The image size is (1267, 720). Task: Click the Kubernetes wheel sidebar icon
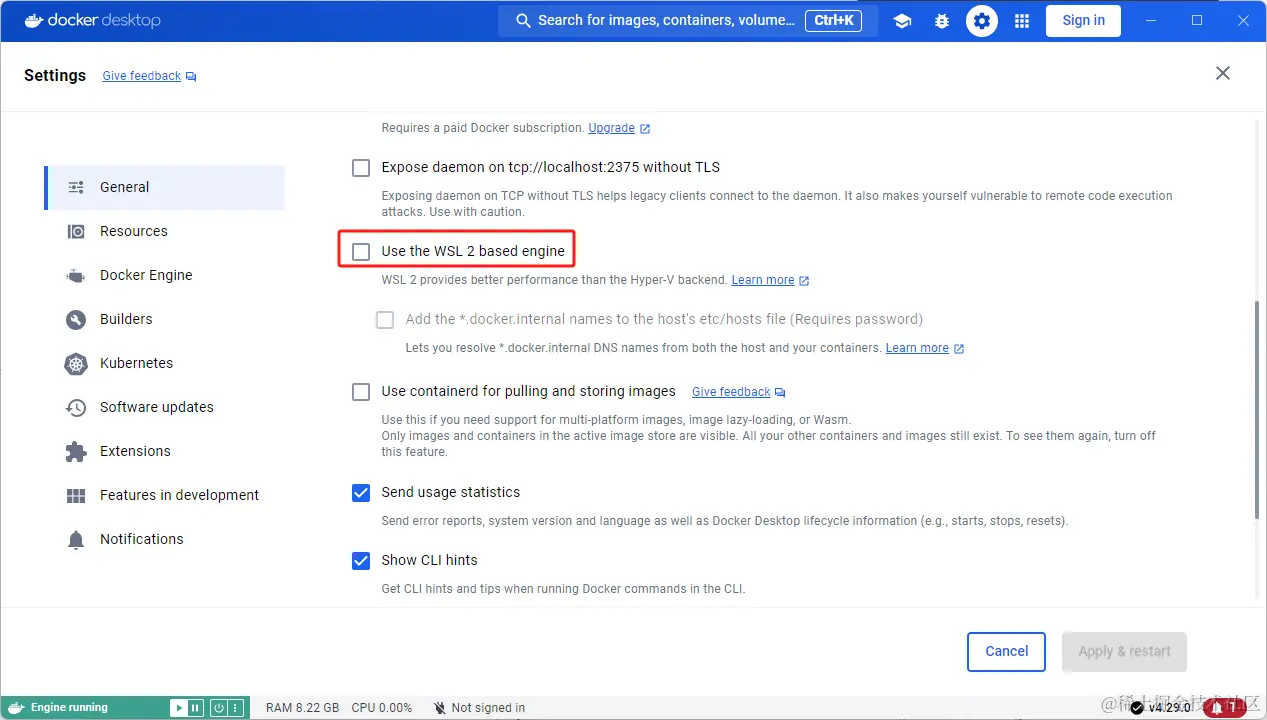(x=76, y=363)
